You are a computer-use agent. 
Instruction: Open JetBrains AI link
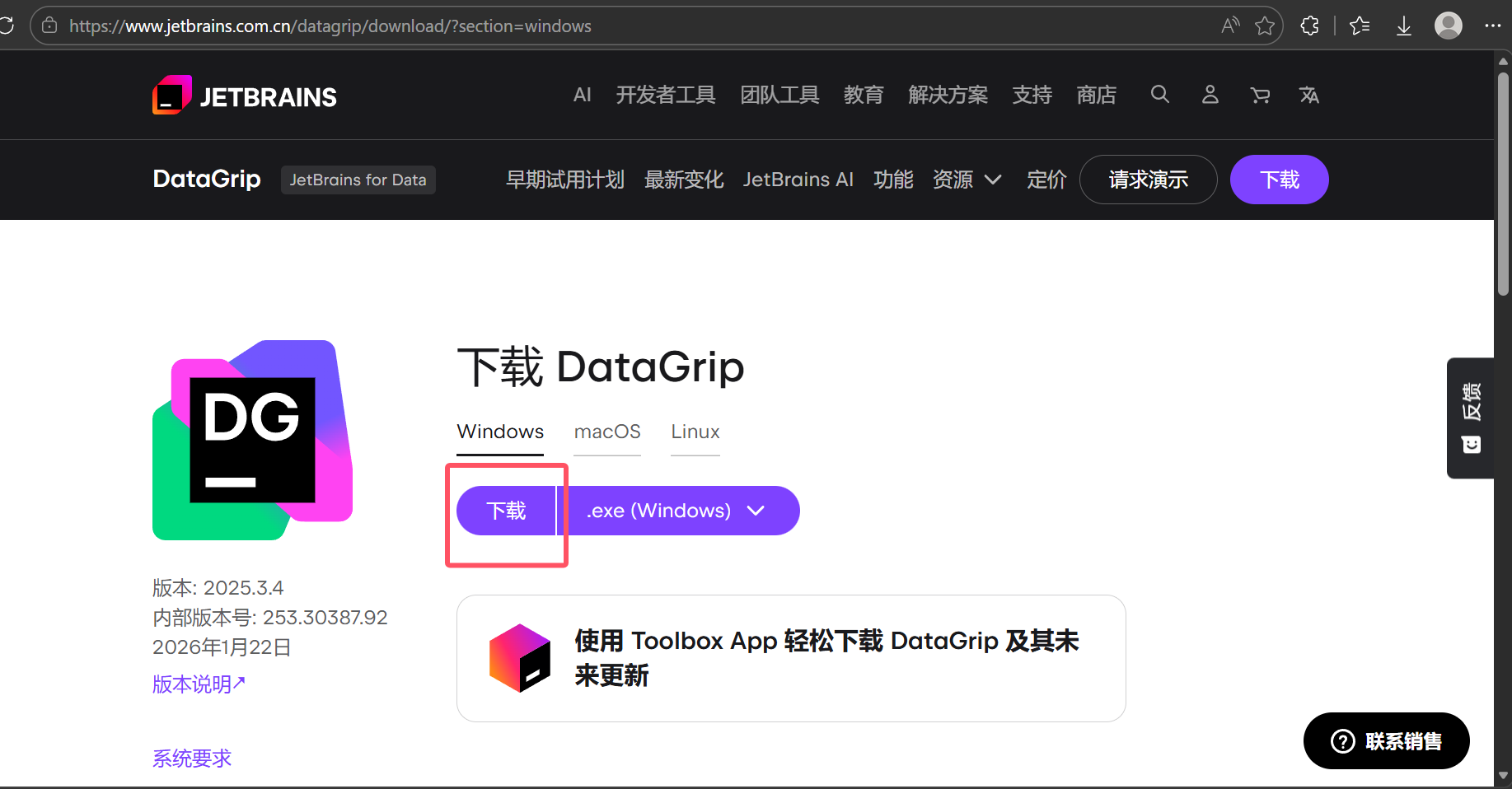(x=798, y=180)
